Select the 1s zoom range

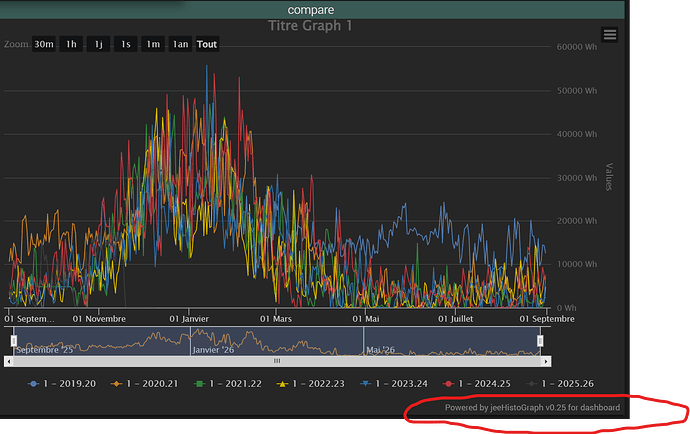pos(125,44)
